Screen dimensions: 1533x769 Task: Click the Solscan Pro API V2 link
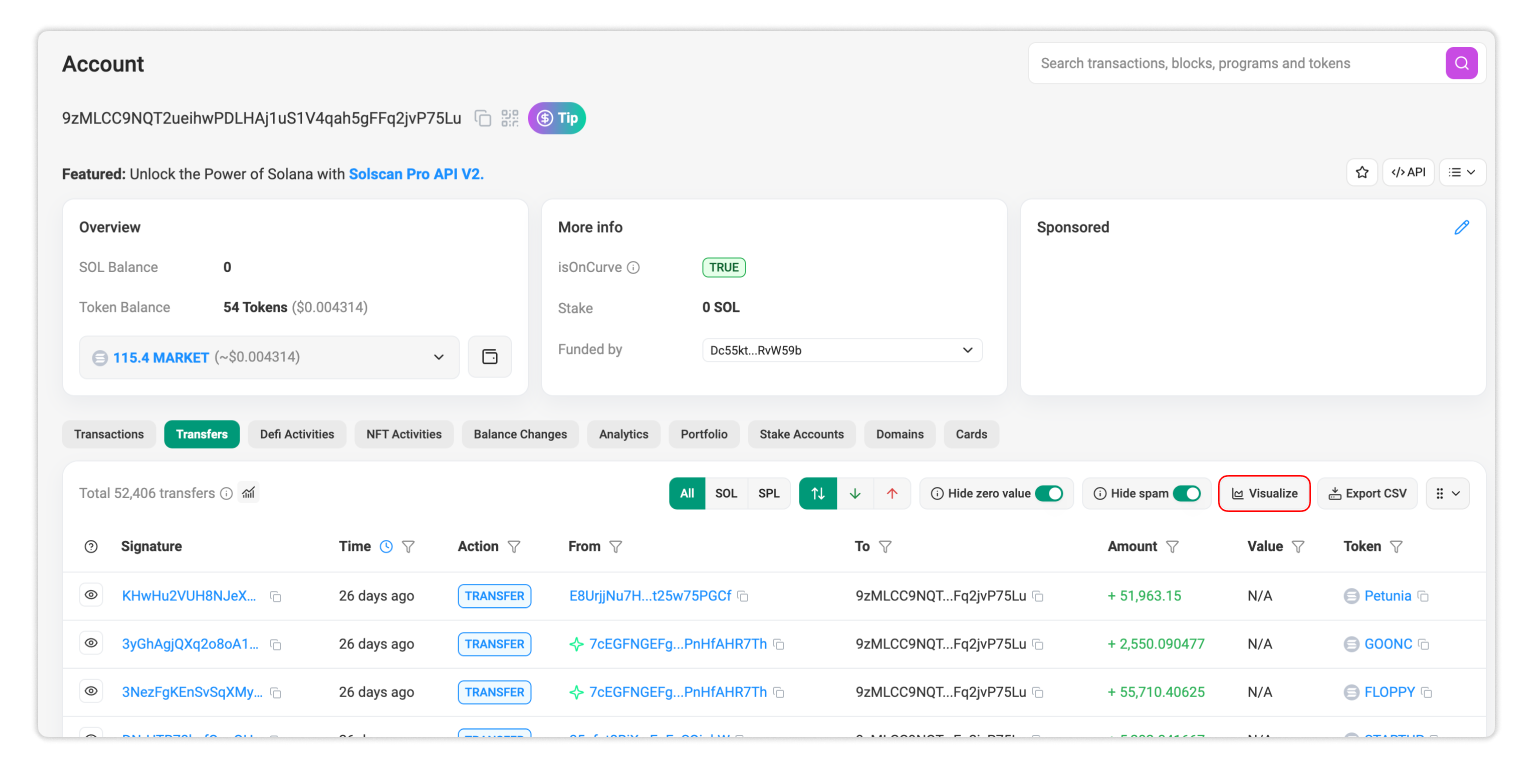[415, 173]
